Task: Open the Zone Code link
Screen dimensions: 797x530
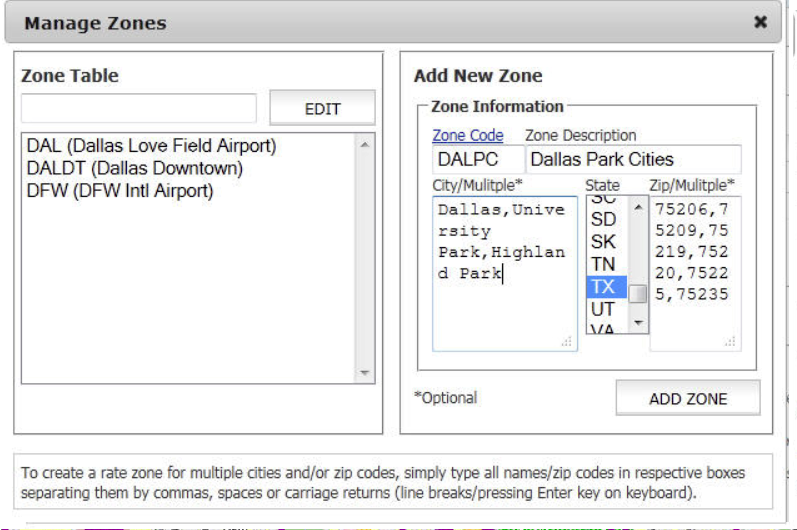Action: pos(467,135)
